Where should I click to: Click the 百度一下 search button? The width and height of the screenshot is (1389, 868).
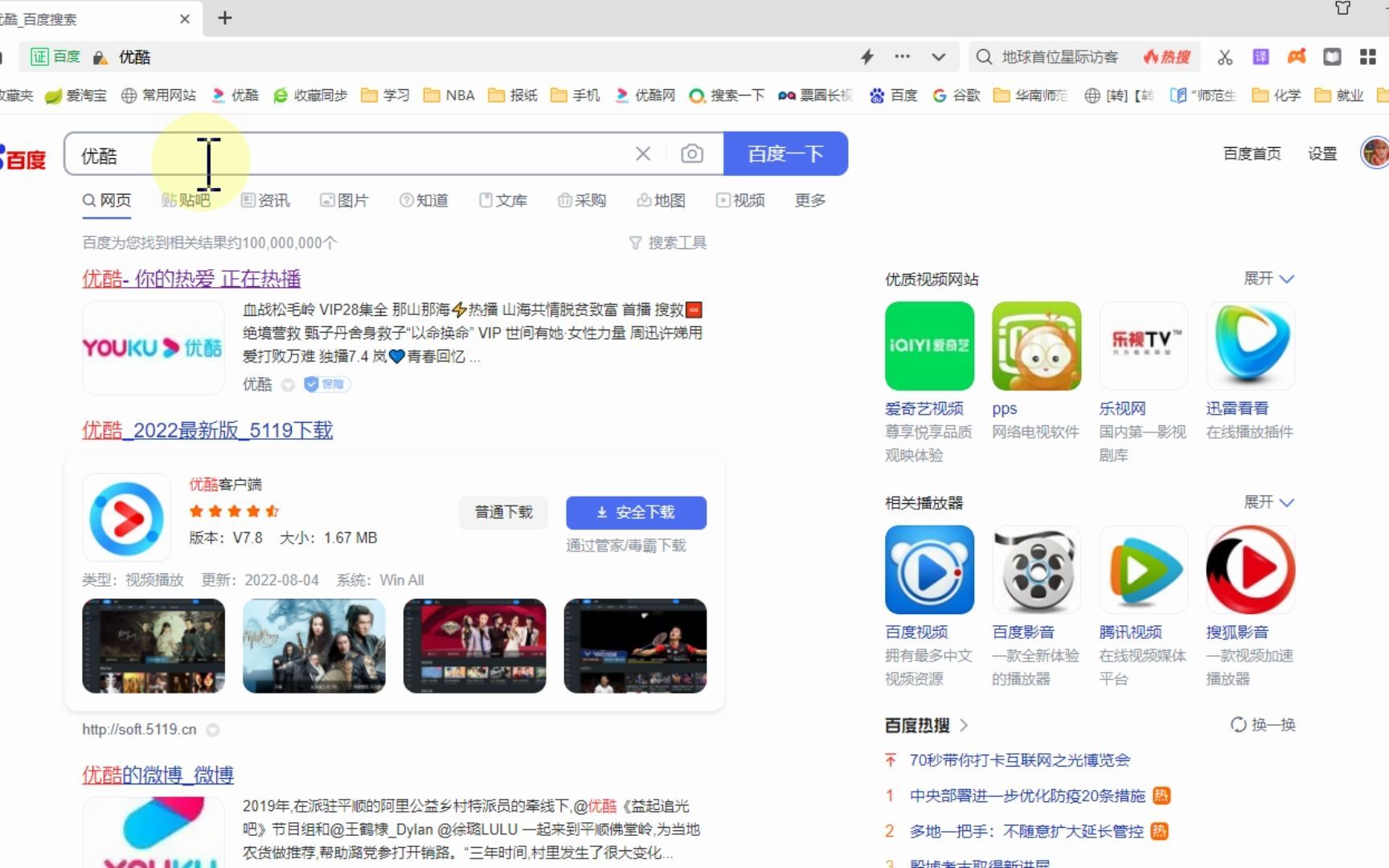[x=785, y=154]
